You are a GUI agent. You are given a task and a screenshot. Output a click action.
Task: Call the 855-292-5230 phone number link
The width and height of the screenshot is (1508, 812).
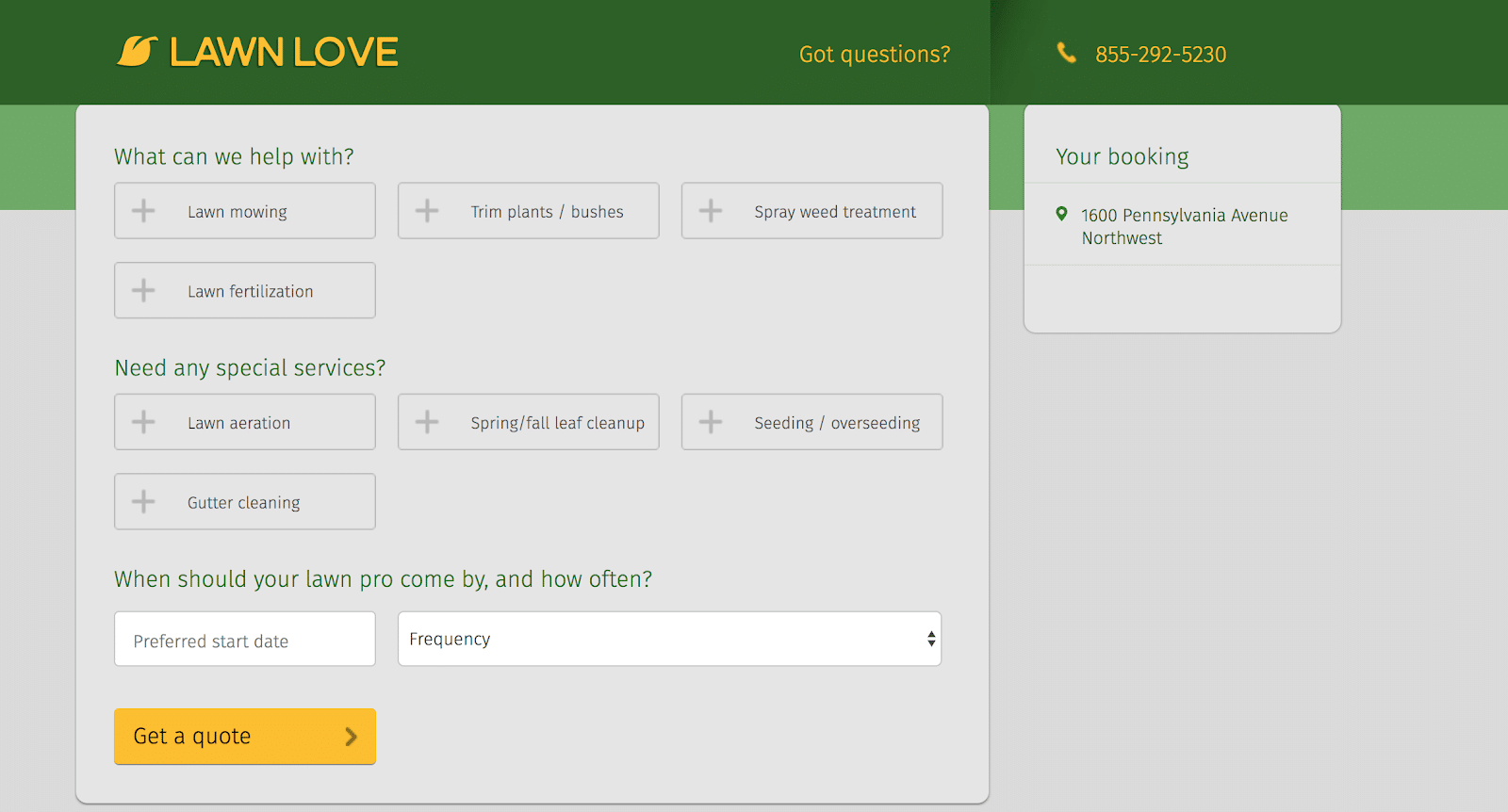[1160, 55]
